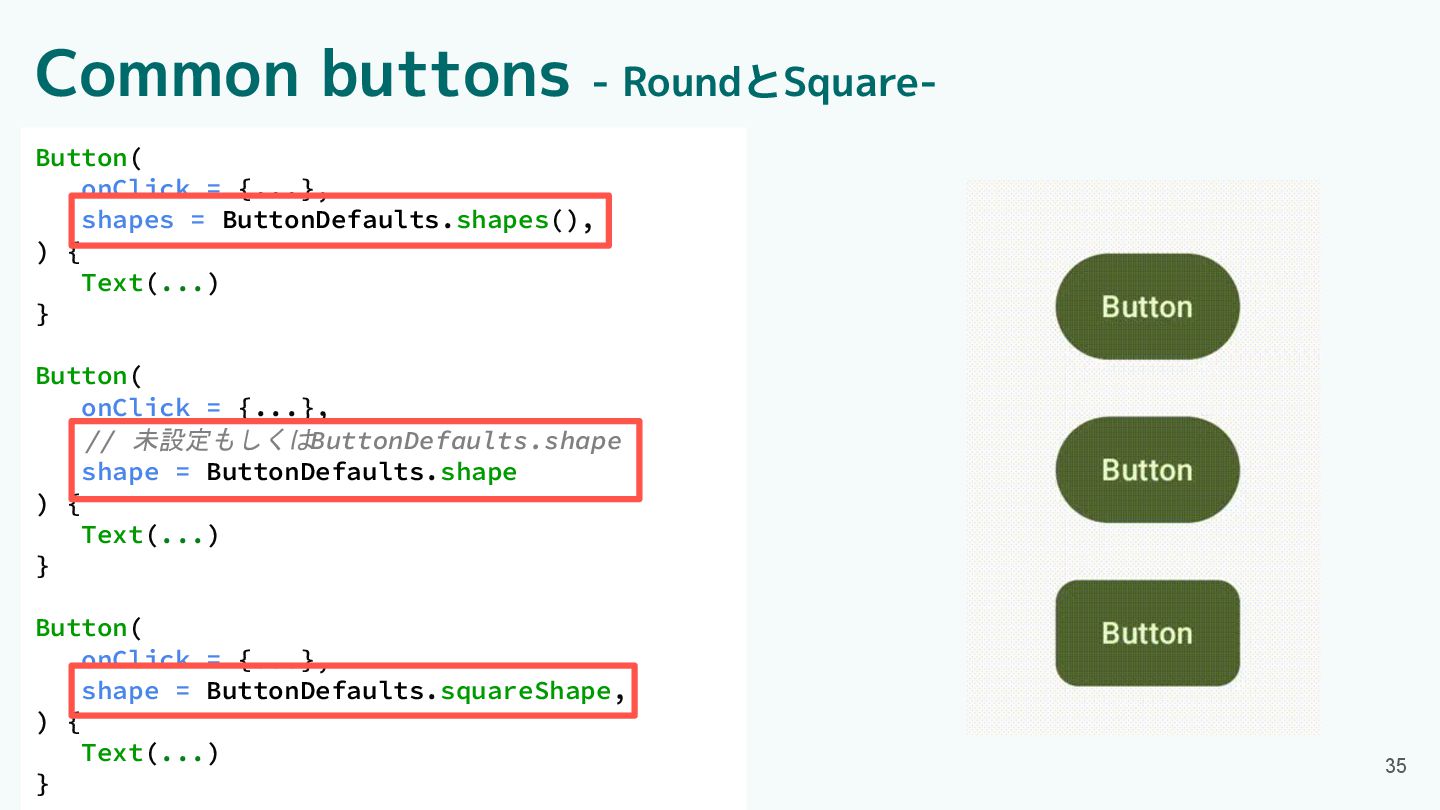Click the middle rounded Button in preview

pyautogui.click(x=1147, y=469)
